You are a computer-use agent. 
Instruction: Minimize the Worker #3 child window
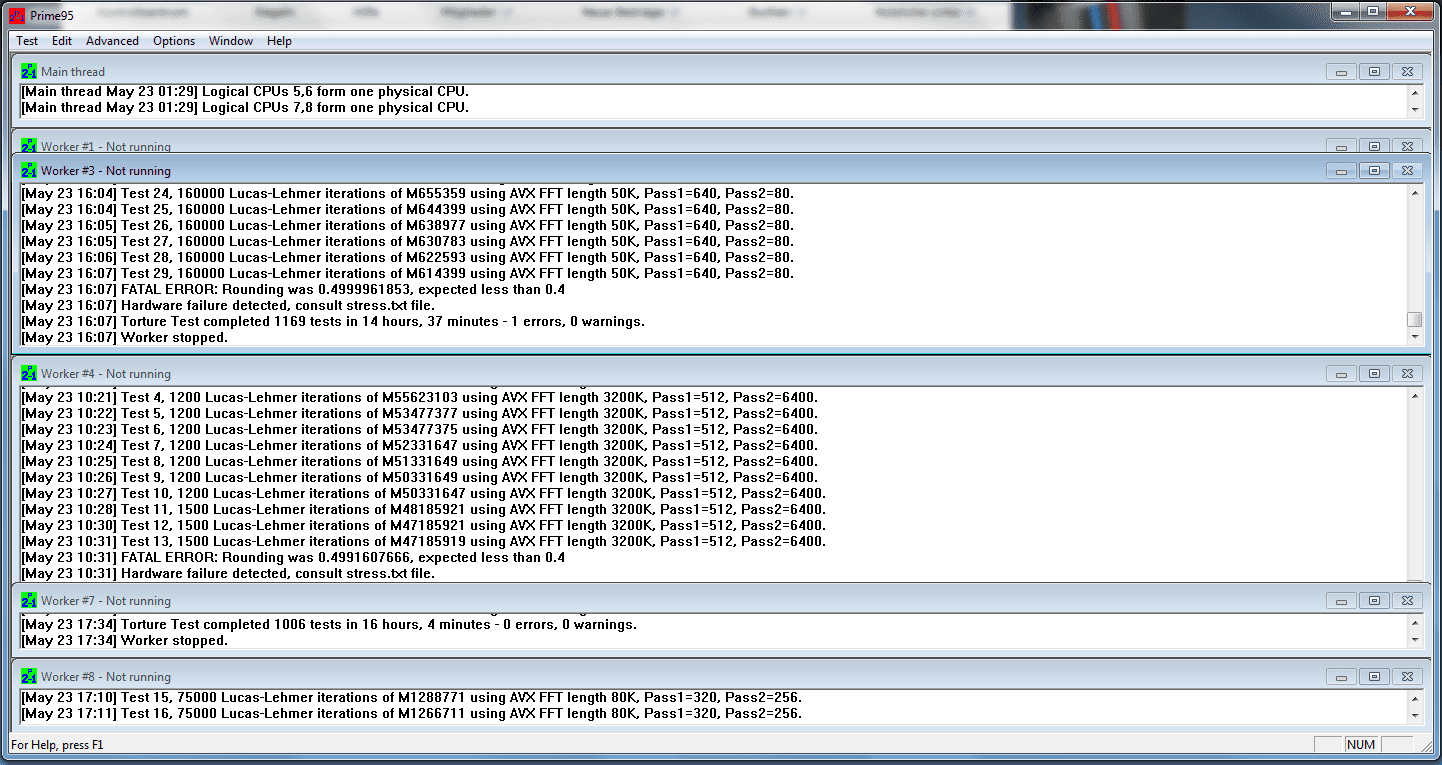click(x=1341, y=171)
